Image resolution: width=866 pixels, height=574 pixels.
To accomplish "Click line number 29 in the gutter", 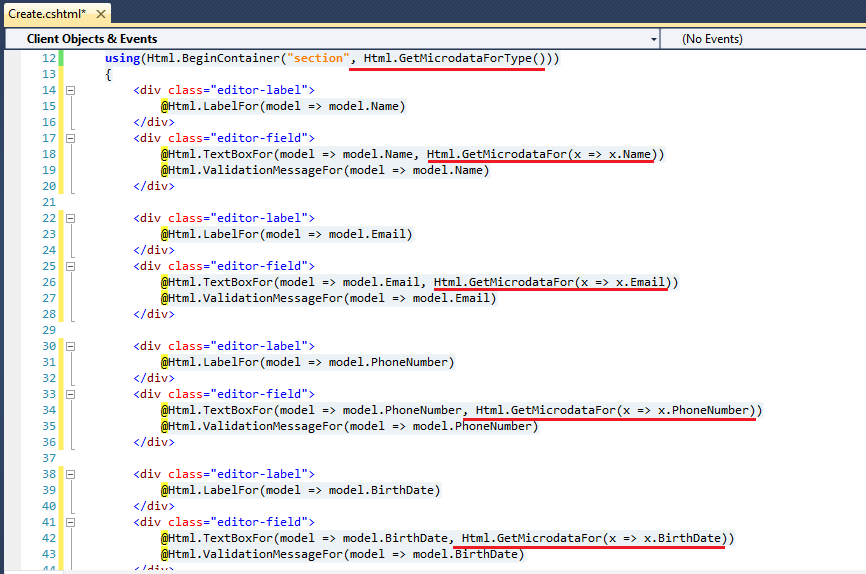I will point(49,330).
